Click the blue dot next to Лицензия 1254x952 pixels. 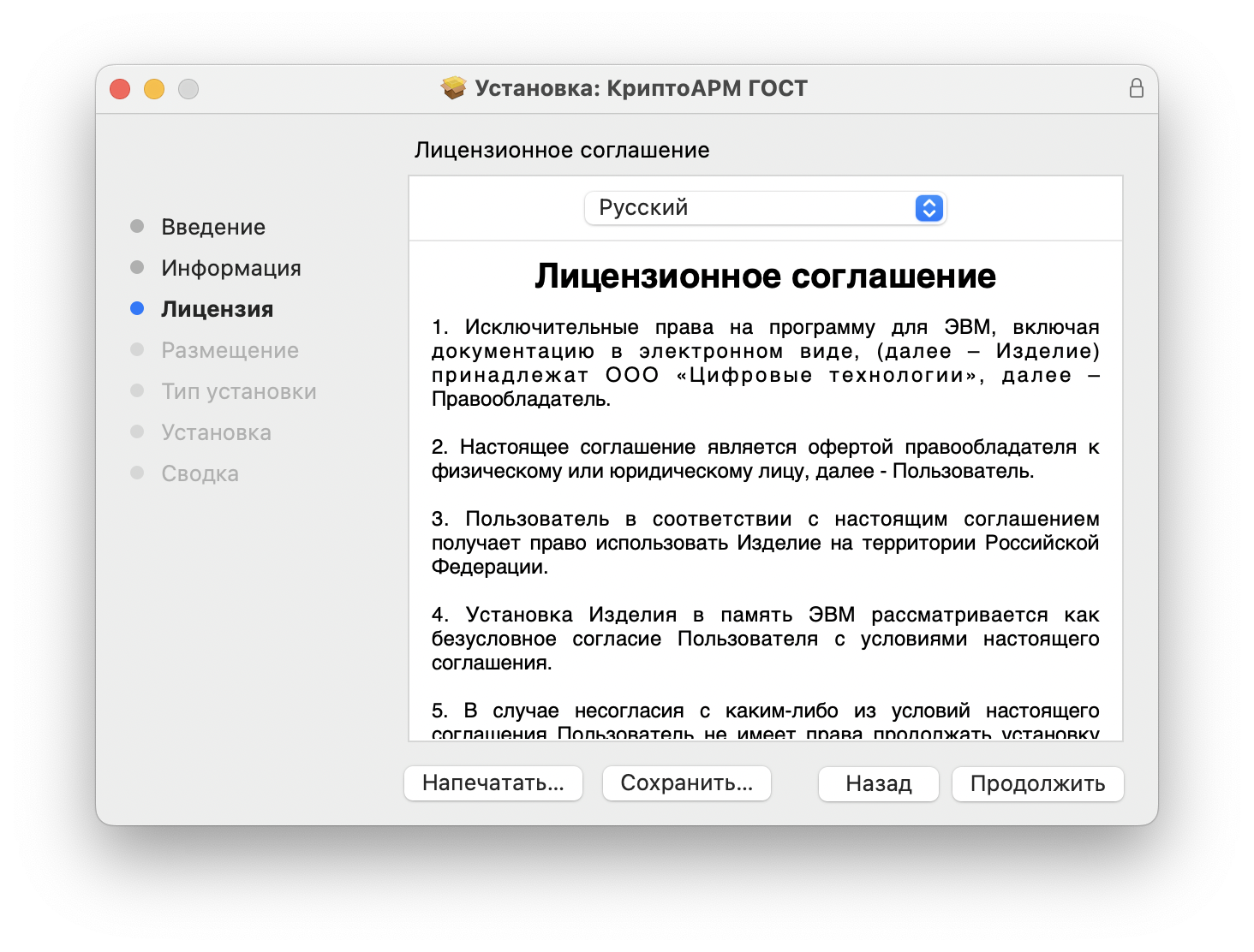137,308
